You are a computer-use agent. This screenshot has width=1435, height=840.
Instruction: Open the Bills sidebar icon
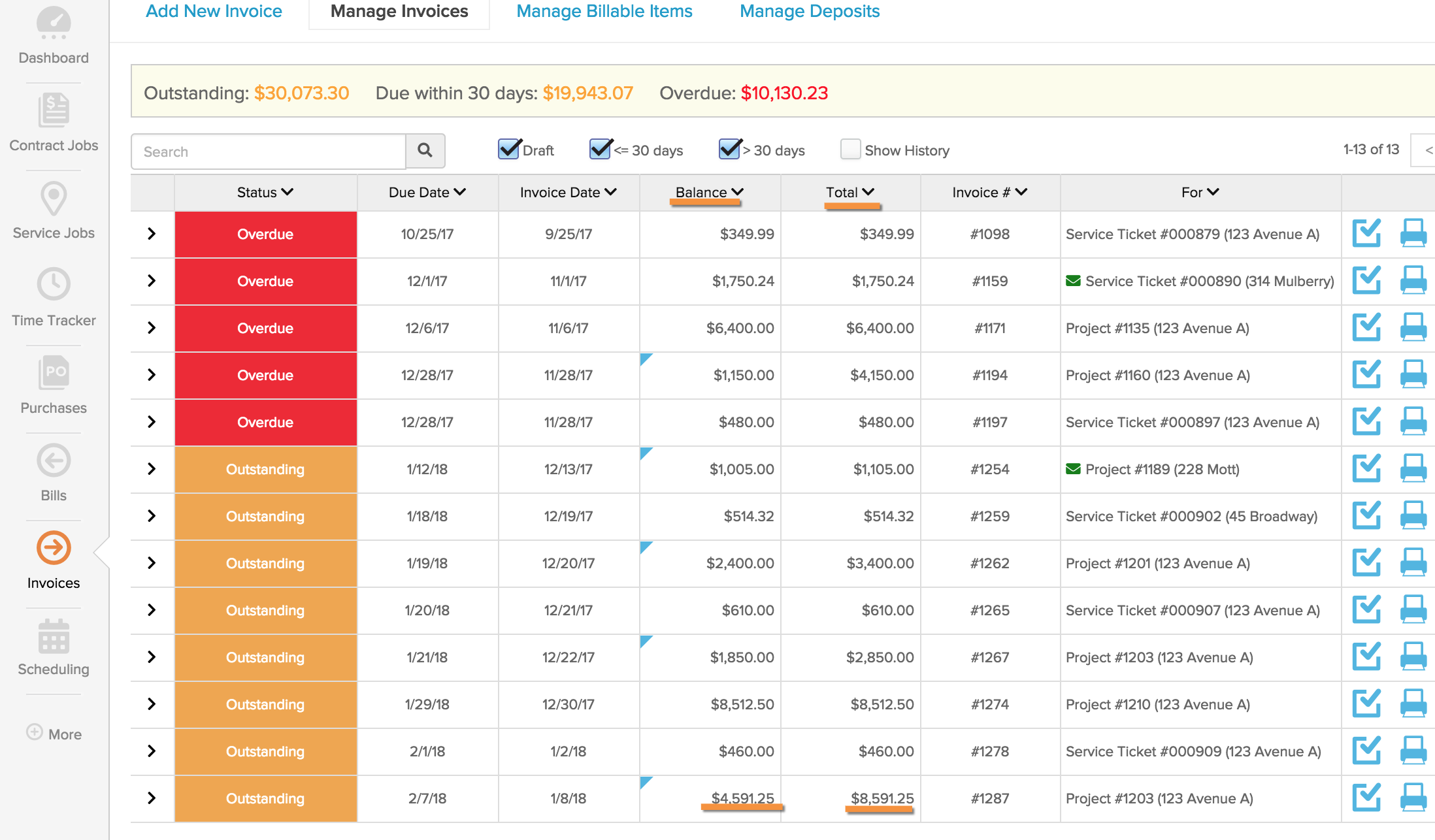[x=54, y=460]
